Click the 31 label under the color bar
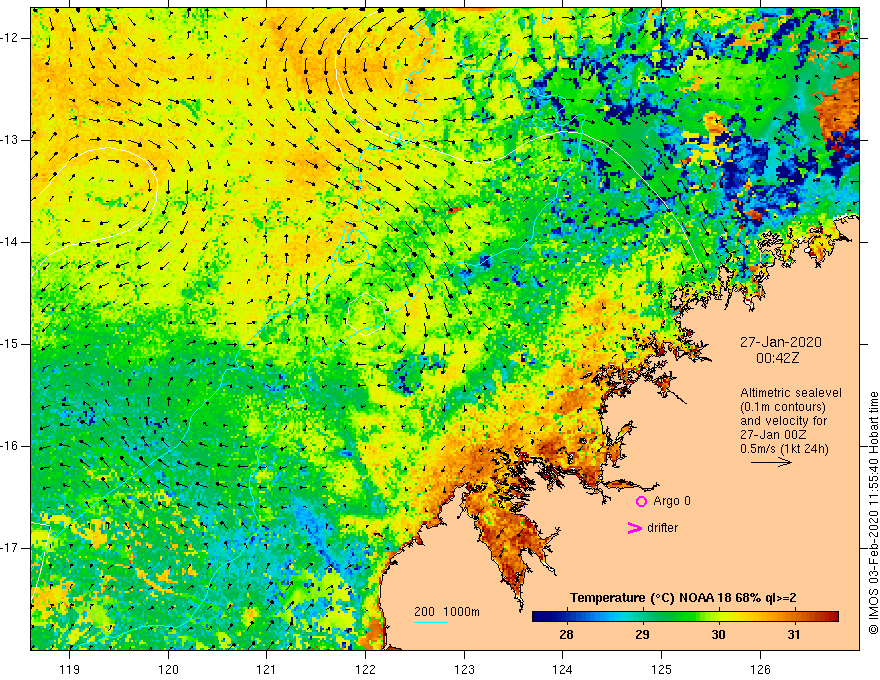Image resolution: width=880 pixels, height=680 pixels. tap(794, 635)
